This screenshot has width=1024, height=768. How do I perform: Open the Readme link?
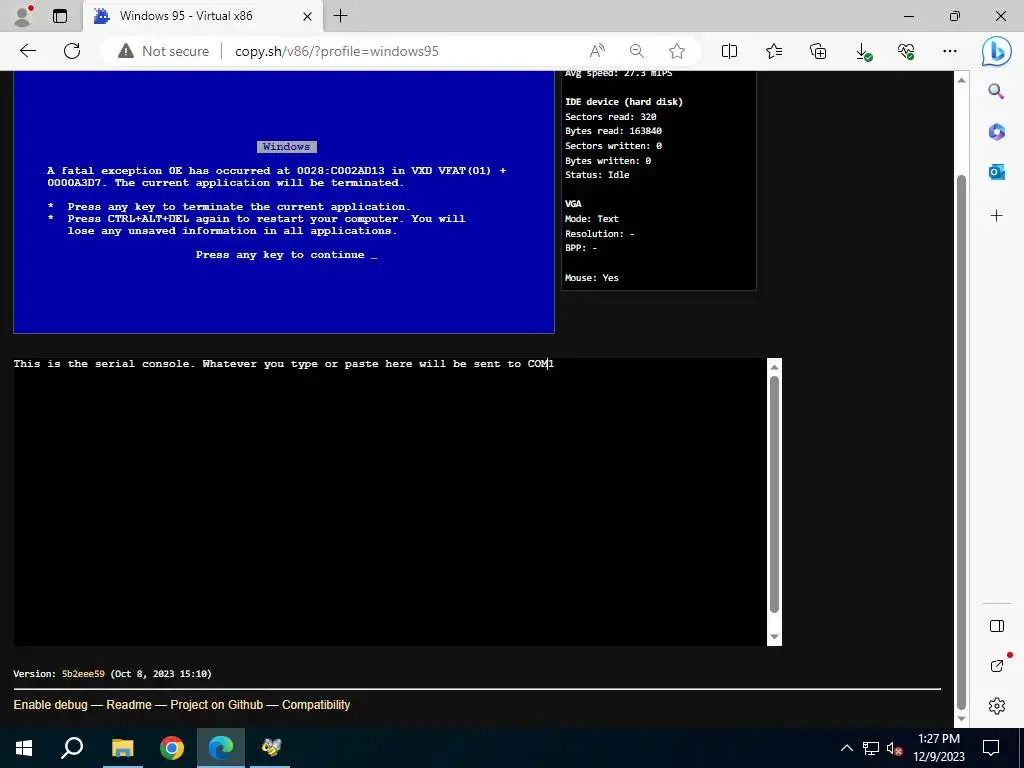(129, 705)
